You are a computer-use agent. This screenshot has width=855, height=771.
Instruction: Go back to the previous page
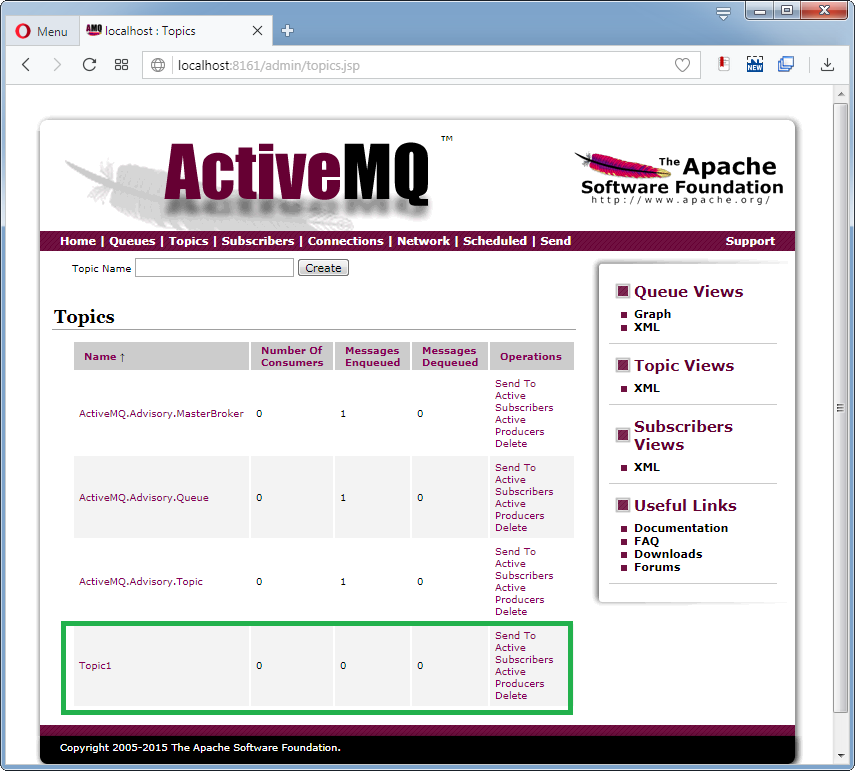(26, 65)
